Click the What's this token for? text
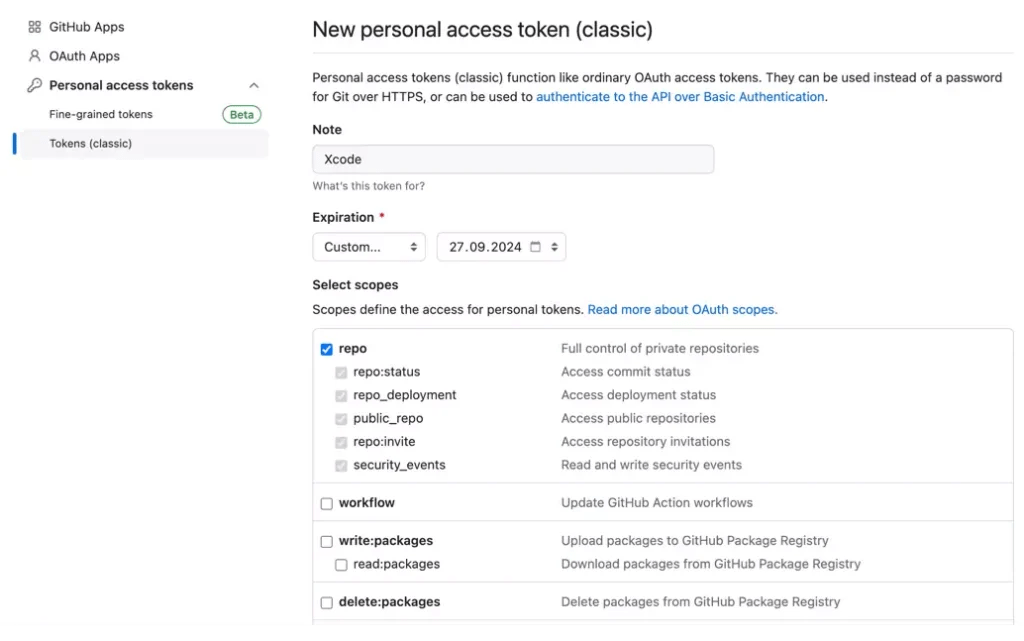The width and height of the screenshot is (1024, 641). click(367, 184)
